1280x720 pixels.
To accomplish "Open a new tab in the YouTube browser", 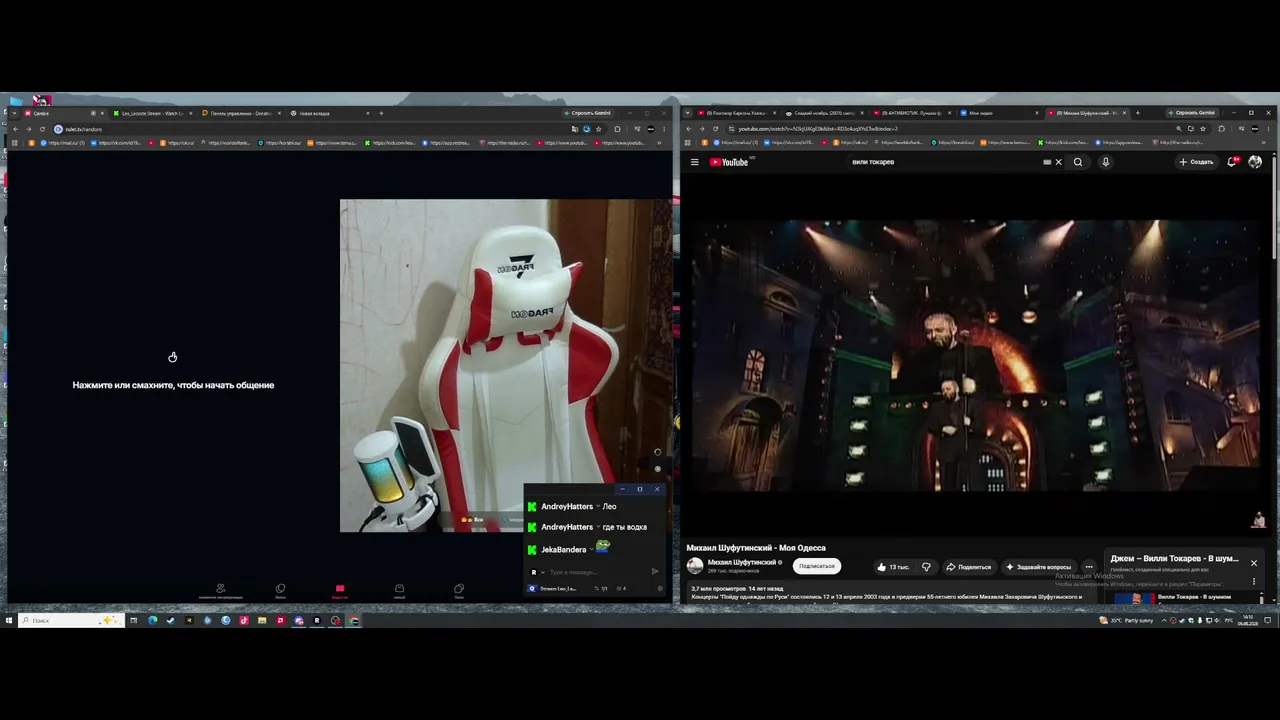I will tap(1137, 113).
